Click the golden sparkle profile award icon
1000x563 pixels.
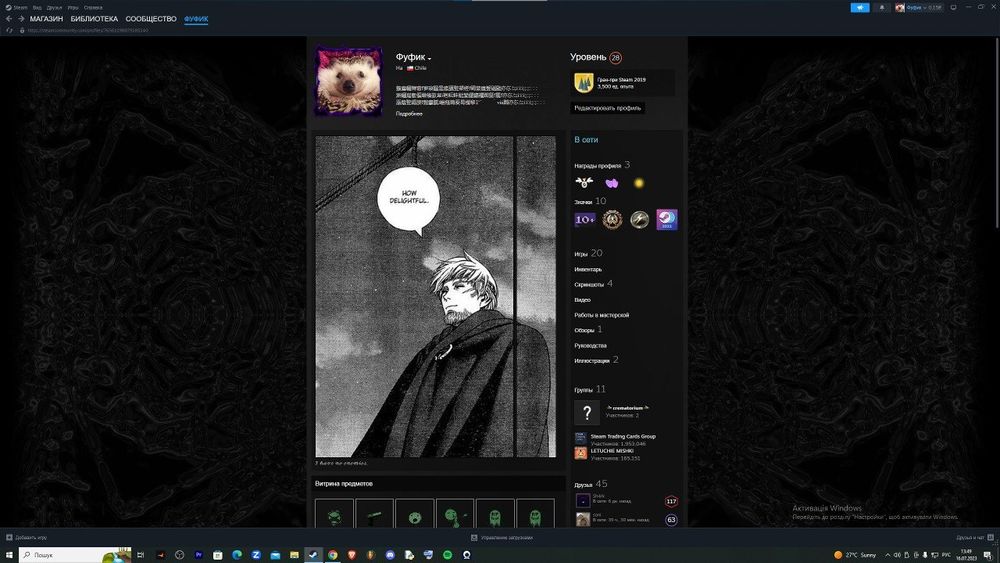(x=639, y=184)
